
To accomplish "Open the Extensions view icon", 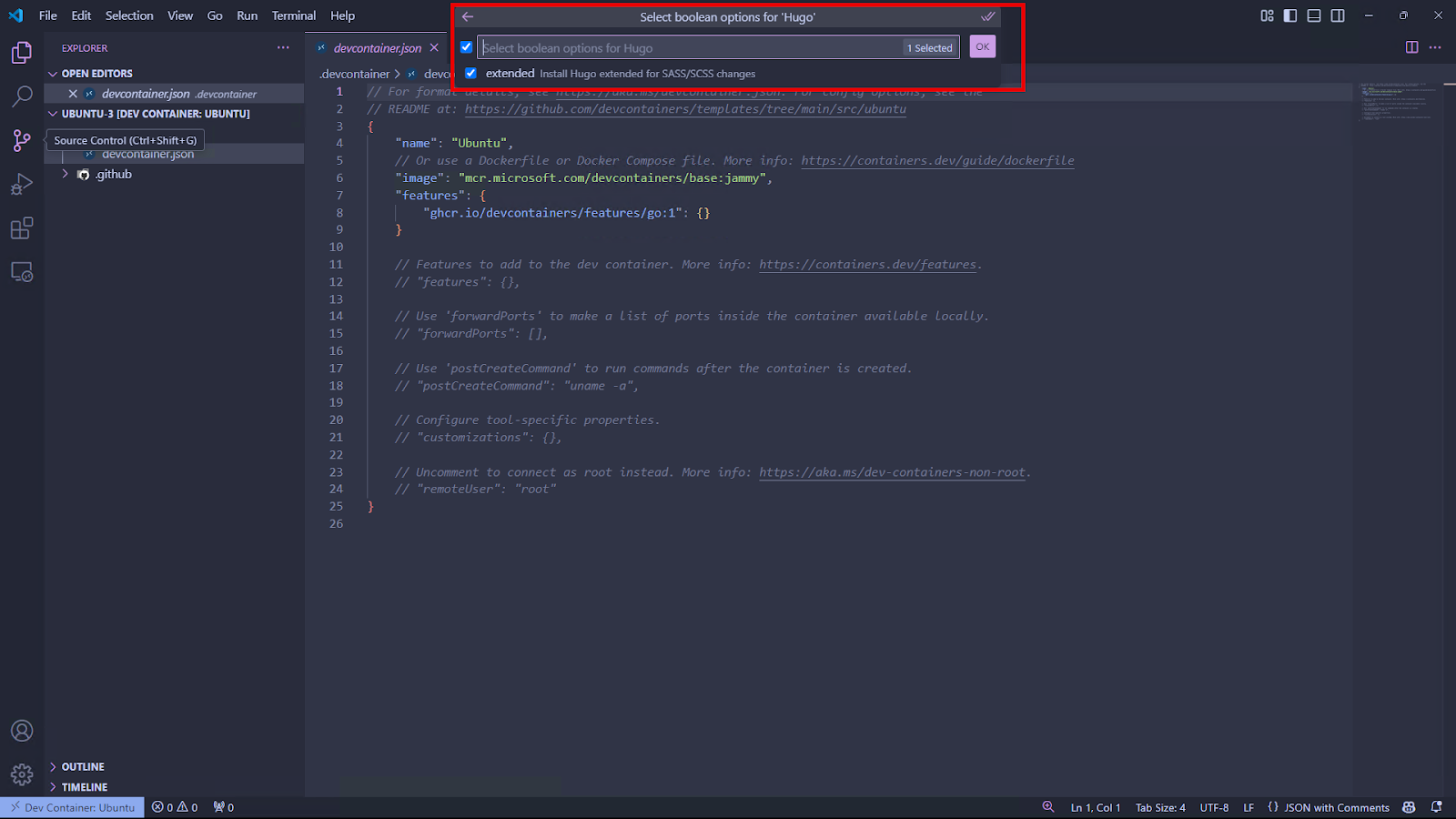I will pyautogui.click(x=22, y=228).
